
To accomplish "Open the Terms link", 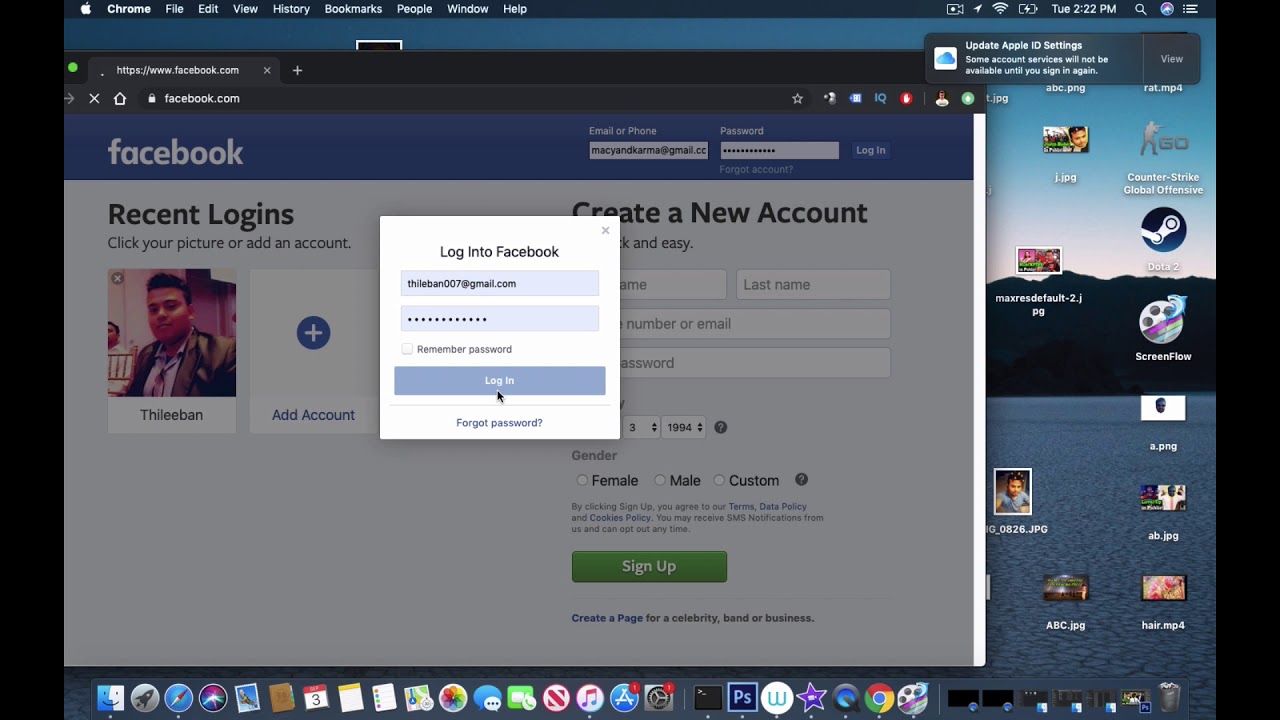I will click(x=741, y=507).
